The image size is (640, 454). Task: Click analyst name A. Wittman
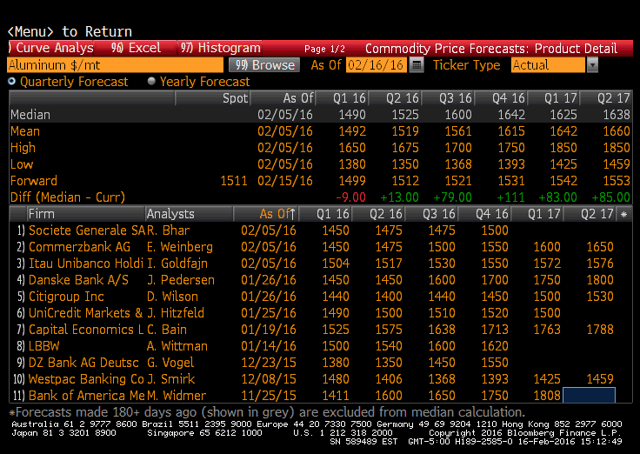(x=177, y=346)
